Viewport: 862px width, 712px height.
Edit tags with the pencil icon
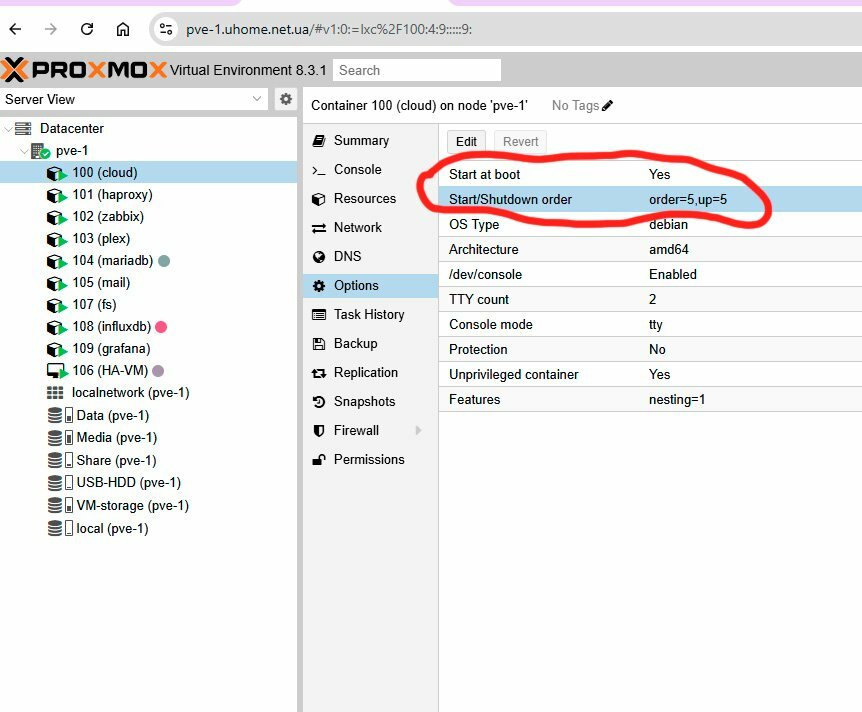click(x=607, y=106)
